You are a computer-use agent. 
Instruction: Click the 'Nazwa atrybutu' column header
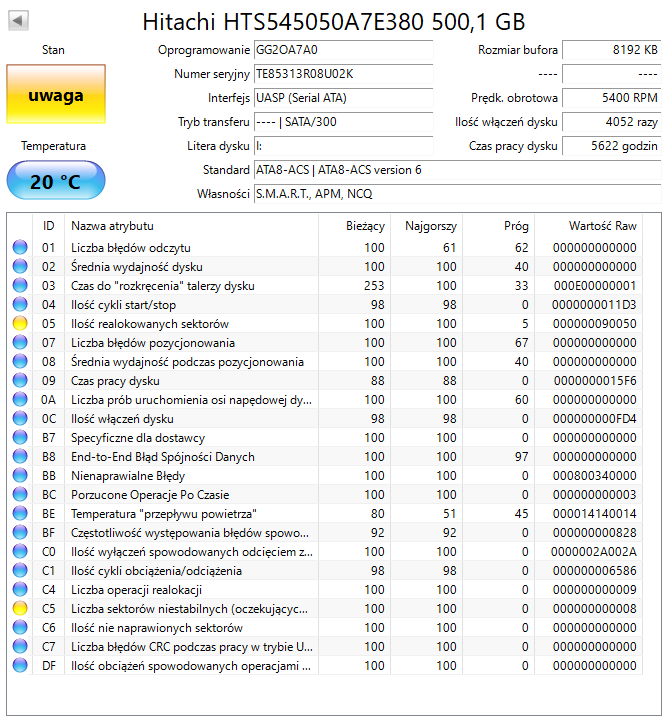pyautogui.click(x=191, y=226)
